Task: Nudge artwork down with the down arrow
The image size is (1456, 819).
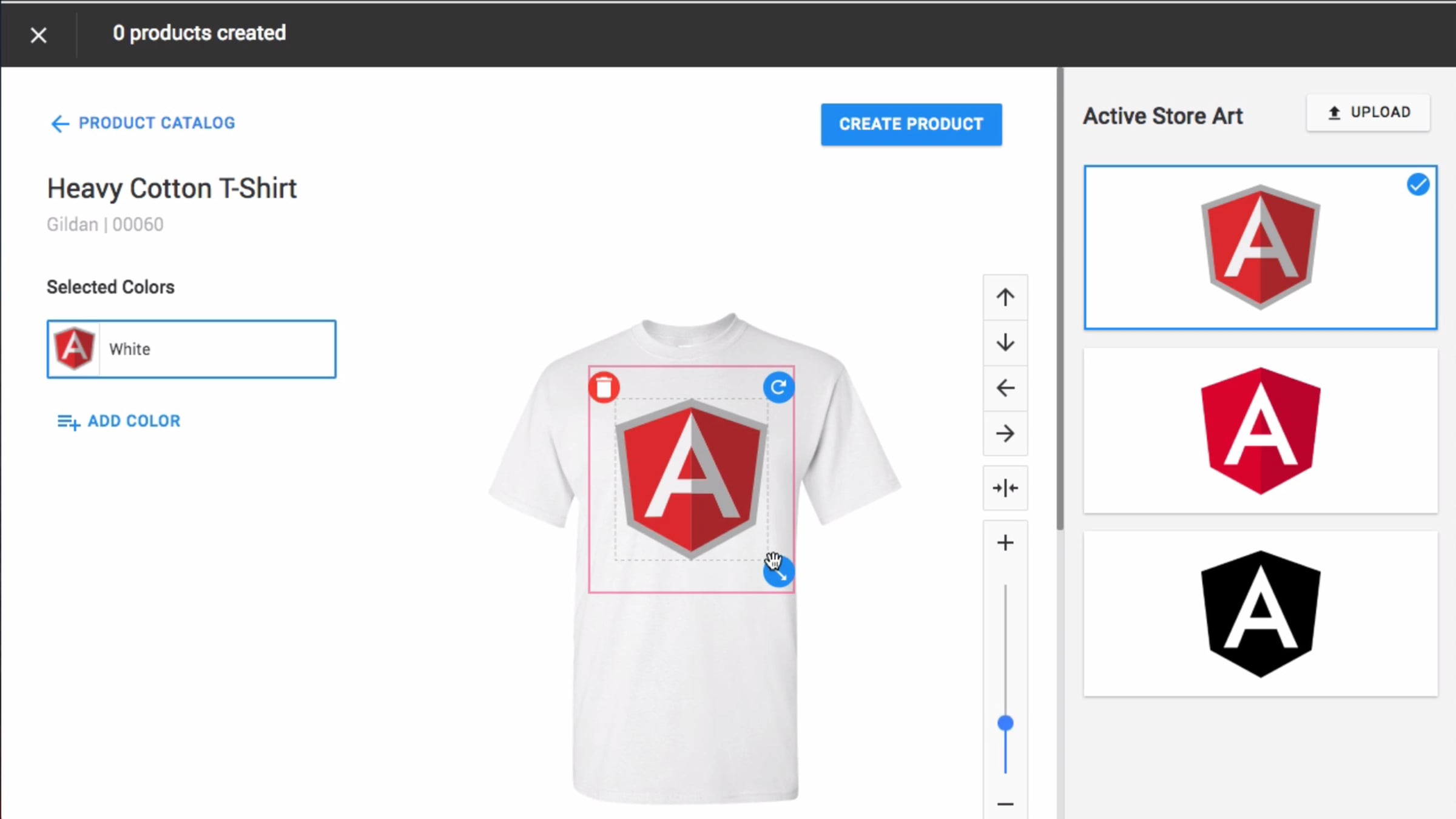Action: coord(1005,343)
